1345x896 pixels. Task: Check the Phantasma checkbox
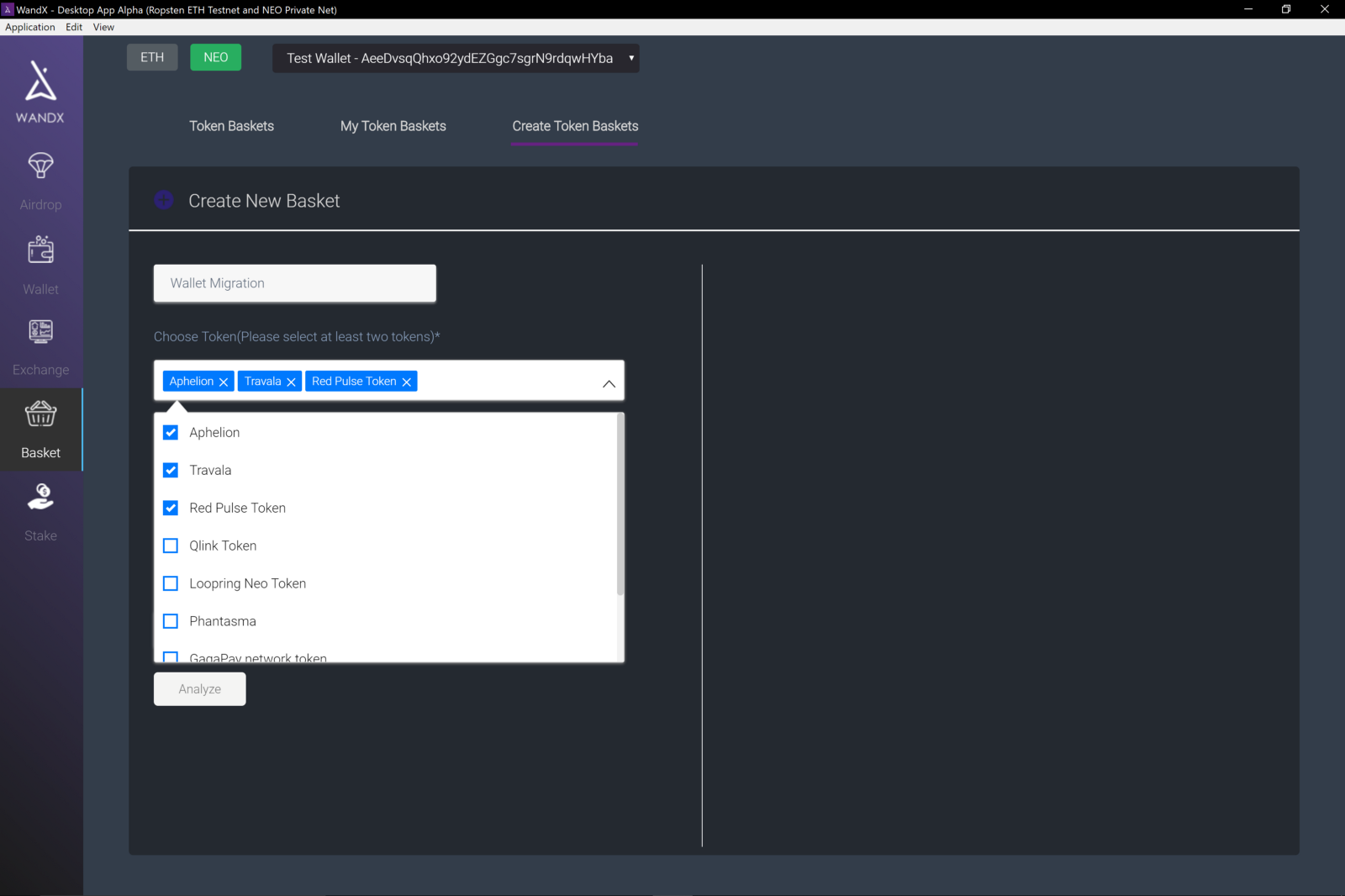(171, 621)
